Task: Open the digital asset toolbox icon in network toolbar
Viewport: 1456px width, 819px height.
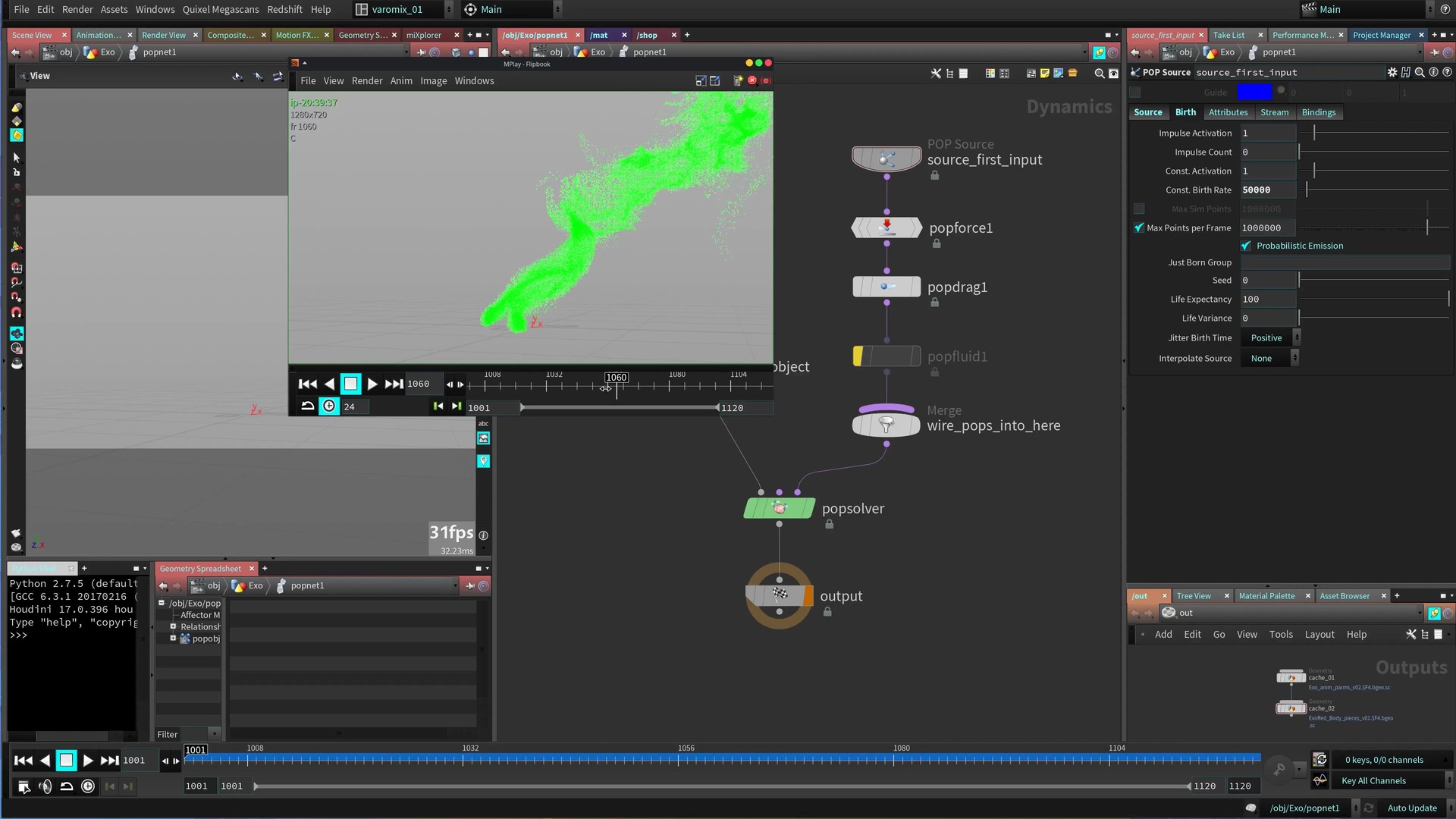Action: (x=1072, y=74)
